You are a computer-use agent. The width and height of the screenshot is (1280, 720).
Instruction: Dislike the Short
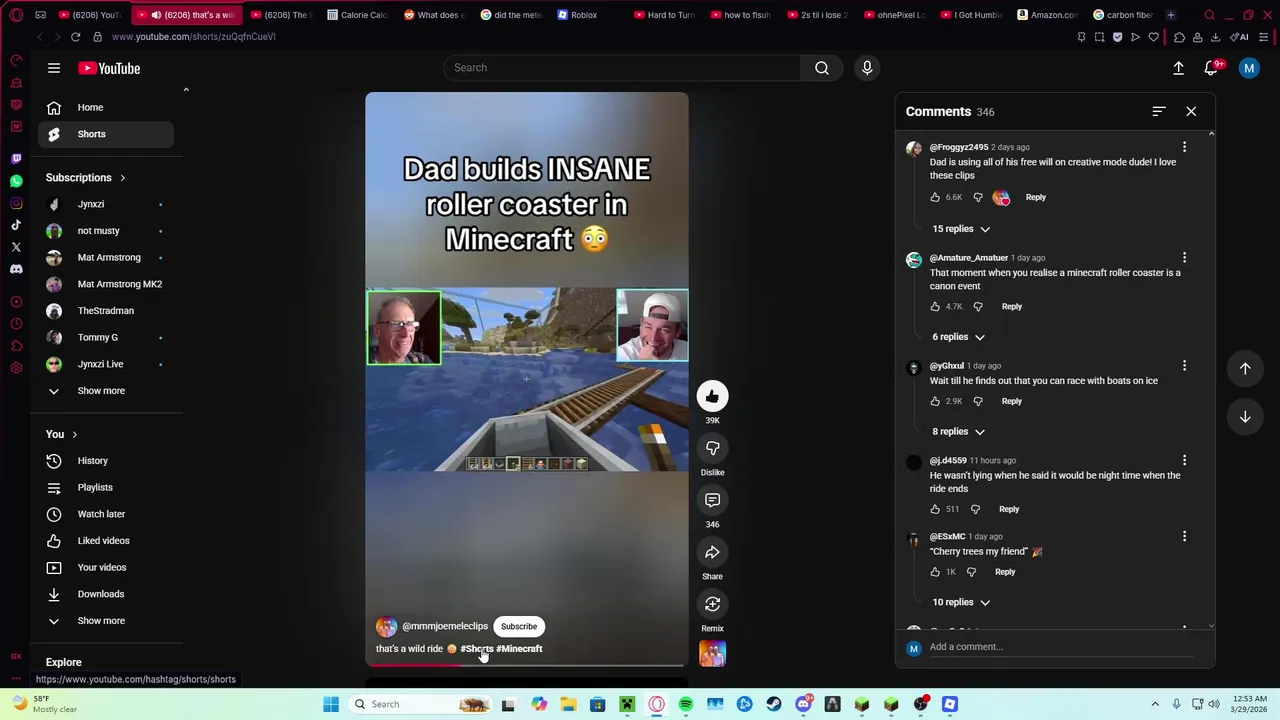click(712, 448)
